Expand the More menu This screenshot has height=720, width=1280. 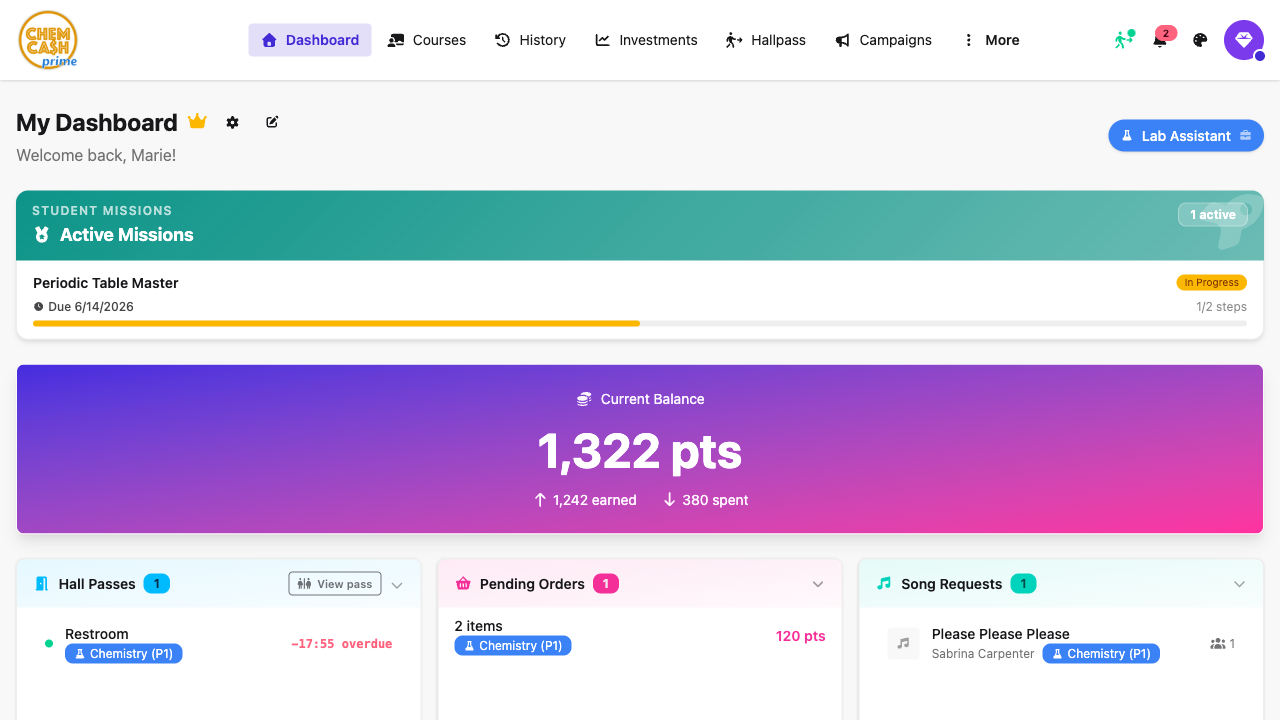coord(991,40)
